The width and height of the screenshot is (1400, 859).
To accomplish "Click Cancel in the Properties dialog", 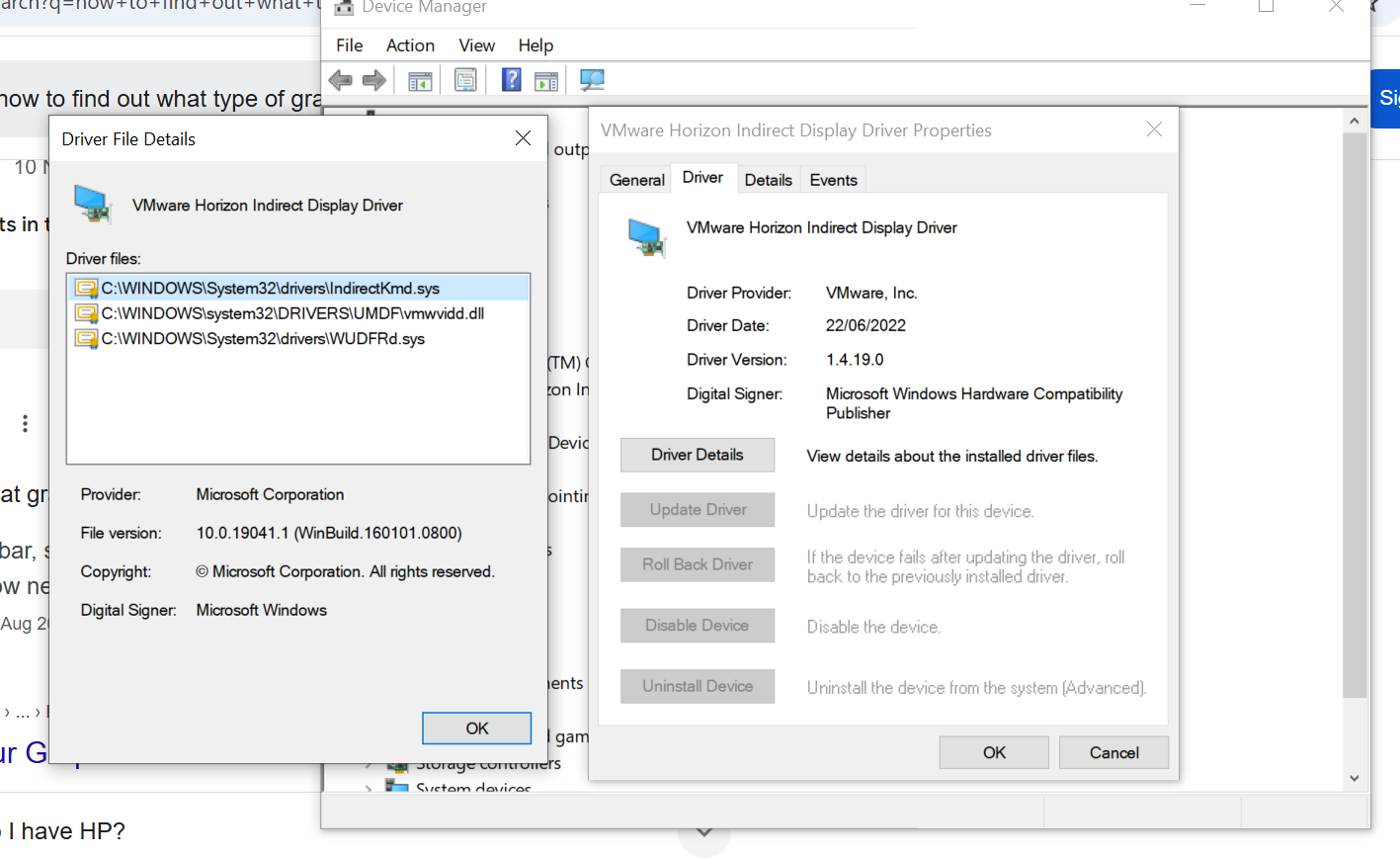I will tap(1113, 753).
